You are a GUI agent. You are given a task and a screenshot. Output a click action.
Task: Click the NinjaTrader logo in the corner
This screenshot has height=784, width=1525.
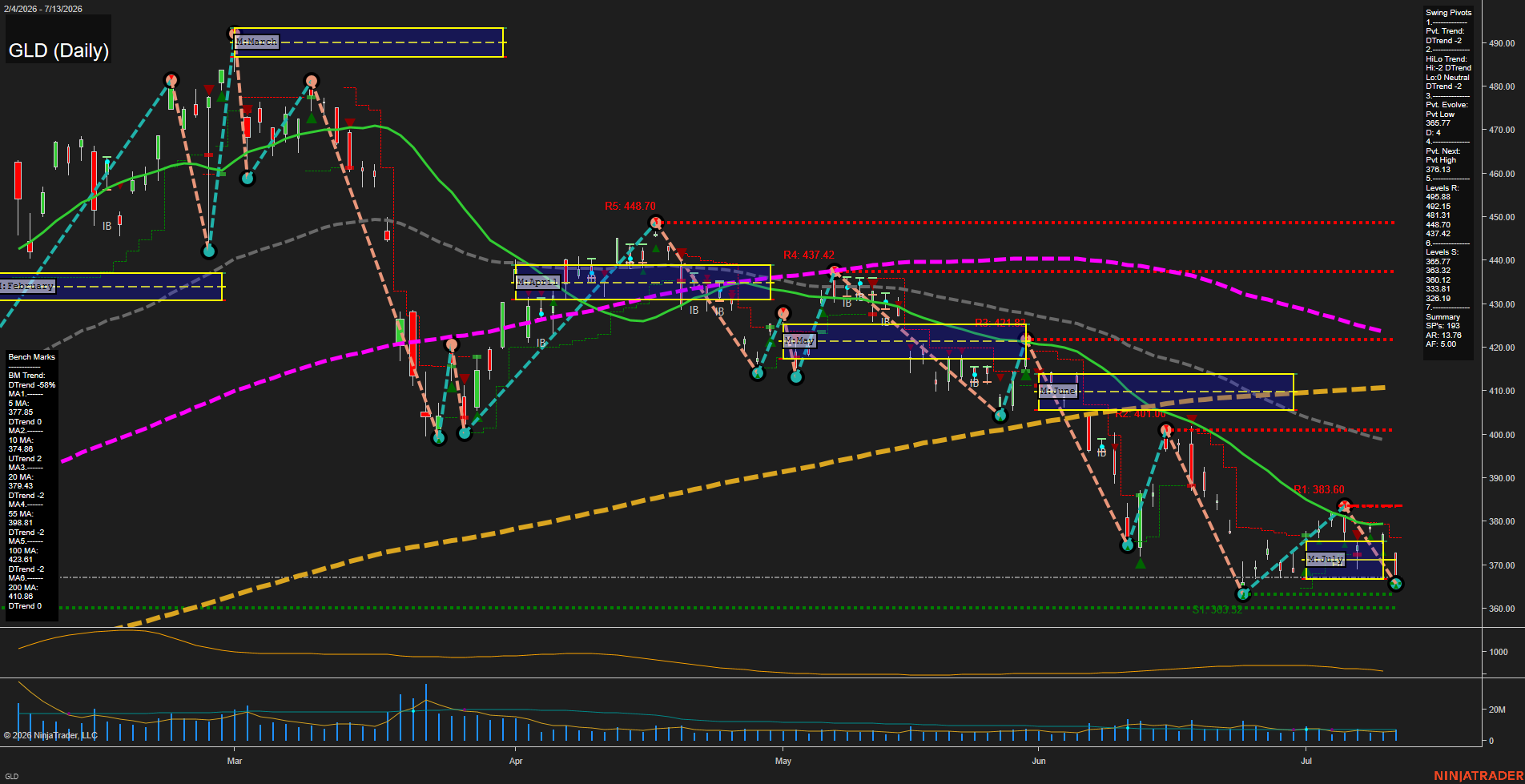coord(1479,775)
